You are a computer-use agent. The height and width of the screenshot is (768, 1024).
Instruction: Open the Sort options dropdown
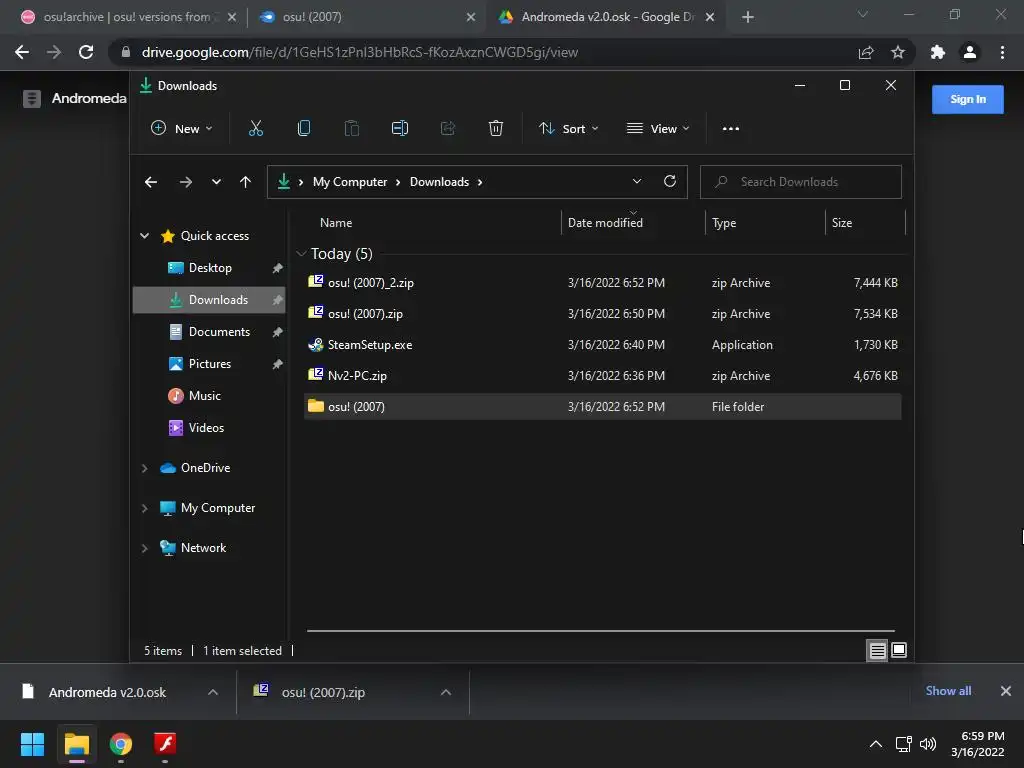click(568, 129)
